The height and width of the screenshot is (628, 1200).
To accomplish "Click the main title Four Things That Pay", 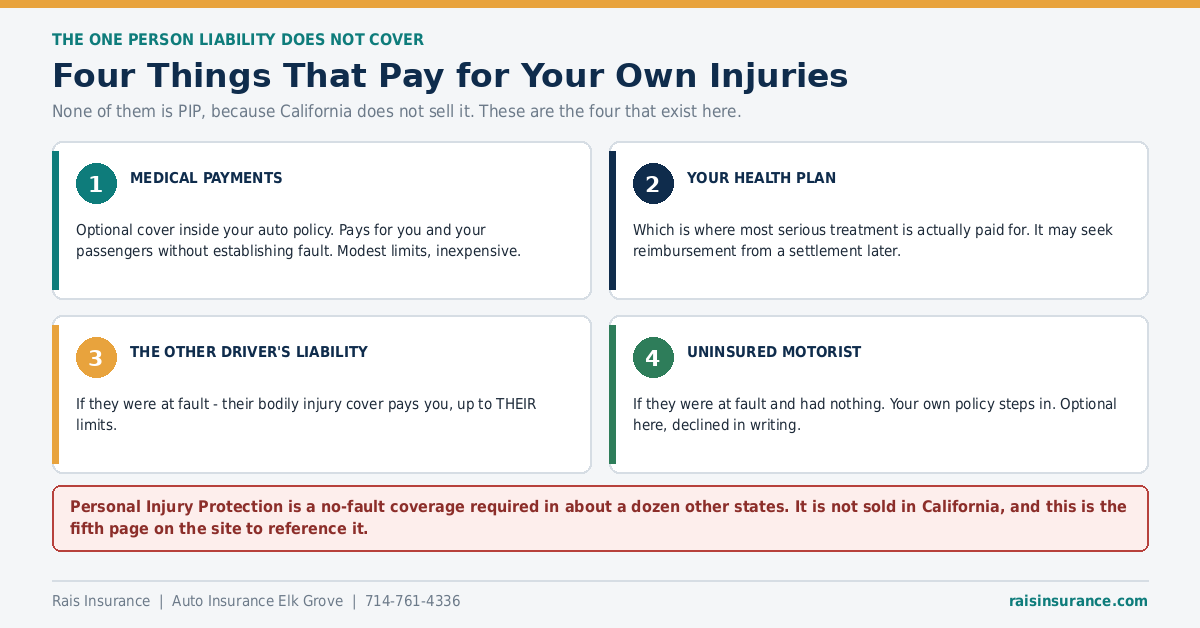I will 450,76.
